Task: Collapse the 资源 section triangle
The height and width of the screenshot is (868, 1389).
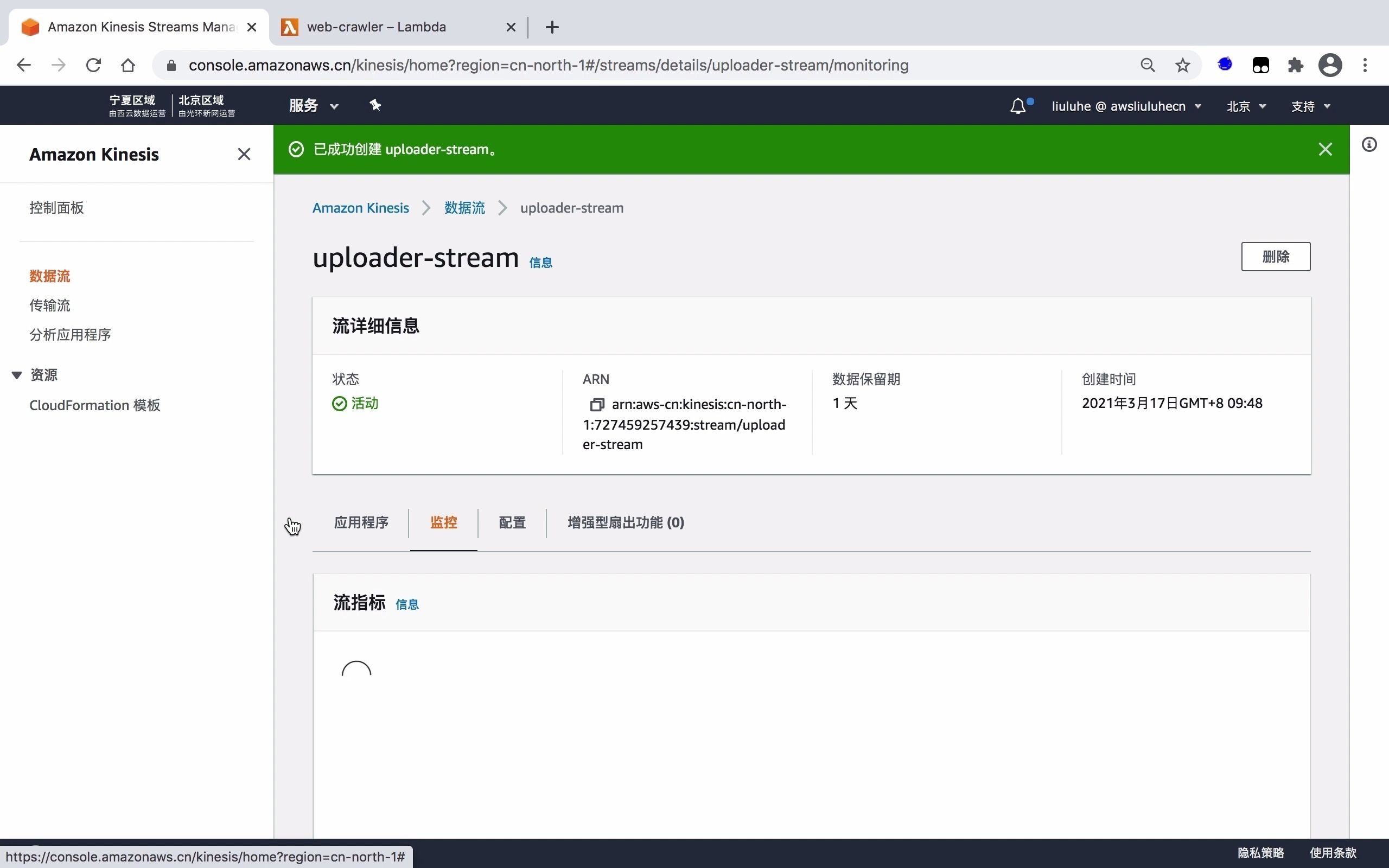Action: (x=17, y=375)
